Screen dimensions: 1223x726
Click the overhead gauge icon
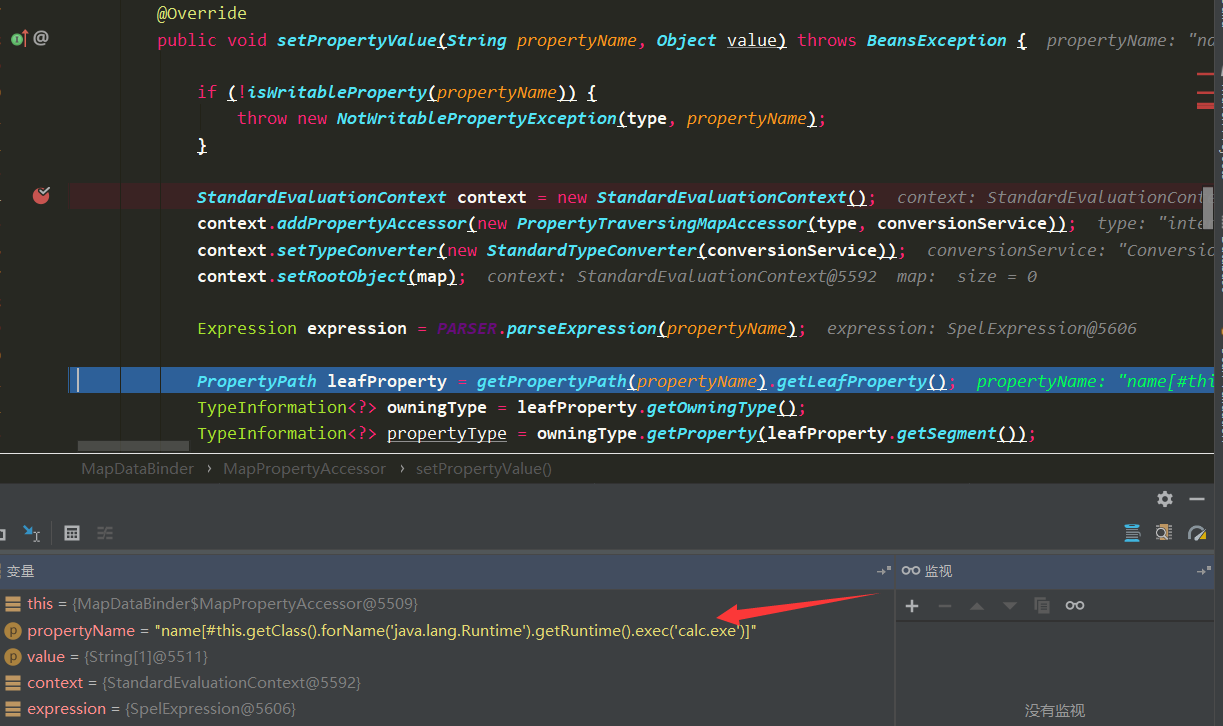(1197, 533)
